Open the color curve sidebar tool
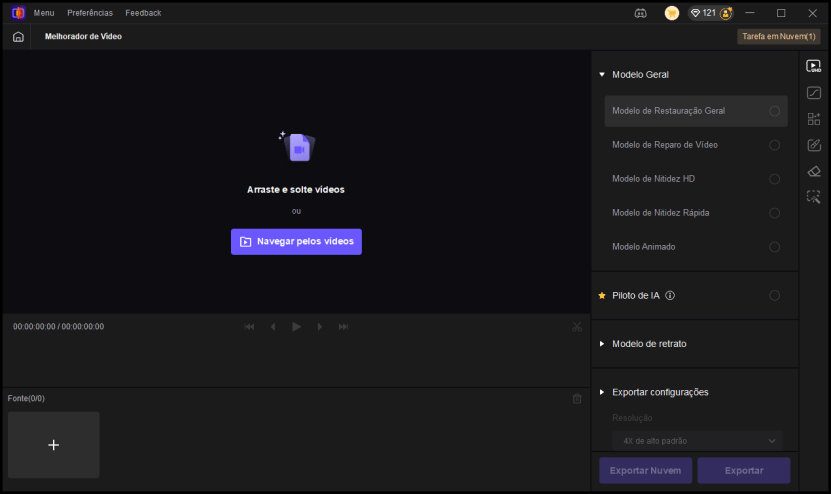 pyautogui.click(x=814, y=93)
